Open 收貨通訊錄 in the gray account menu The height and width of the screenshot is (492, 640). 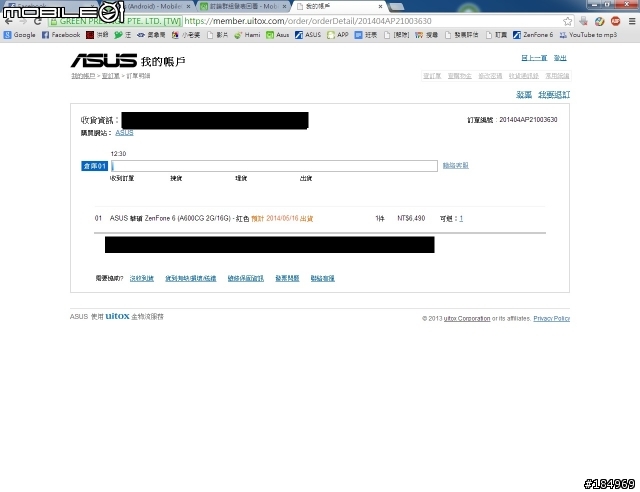(524, 76)
